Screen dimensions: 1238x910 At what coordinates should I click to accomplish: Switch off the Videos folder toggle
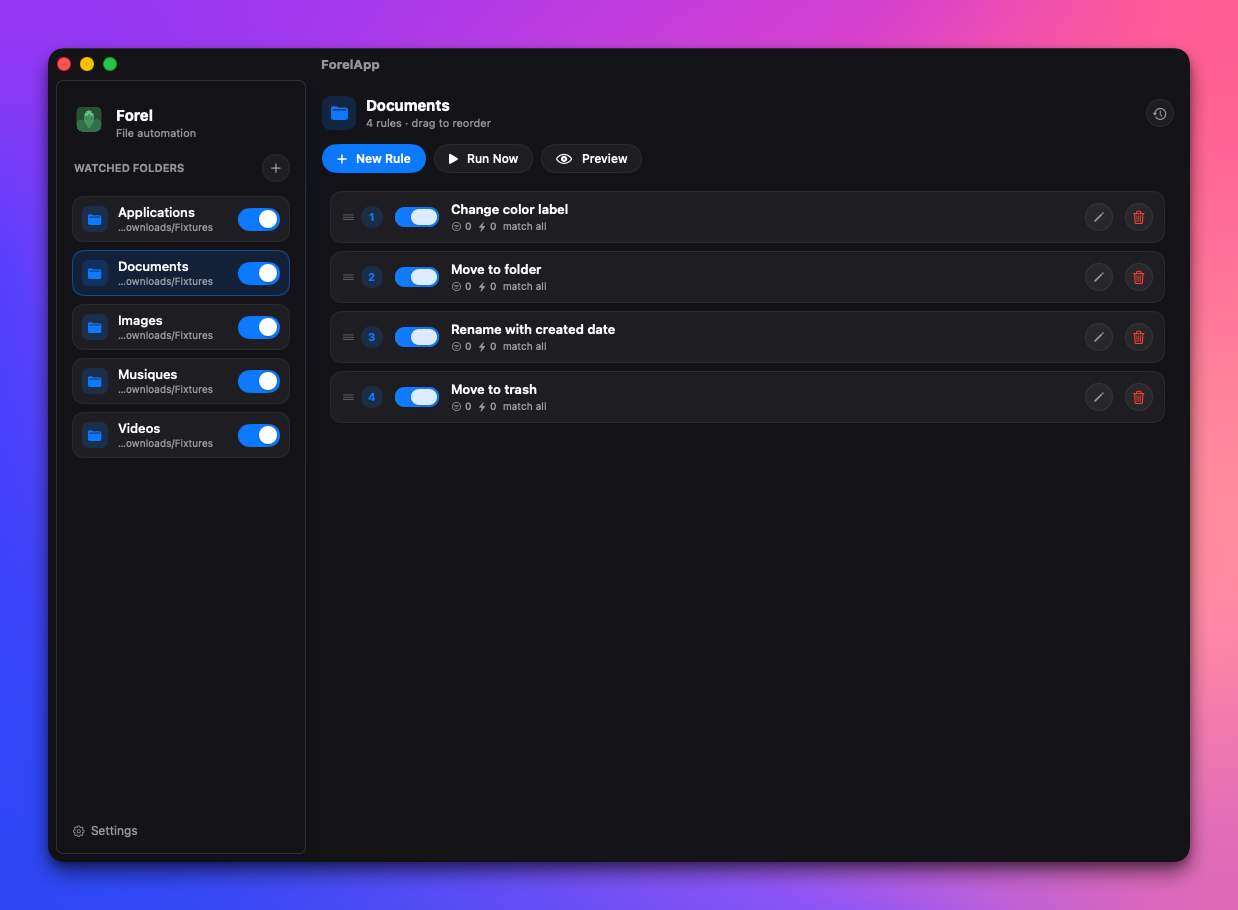click(259, 435)
